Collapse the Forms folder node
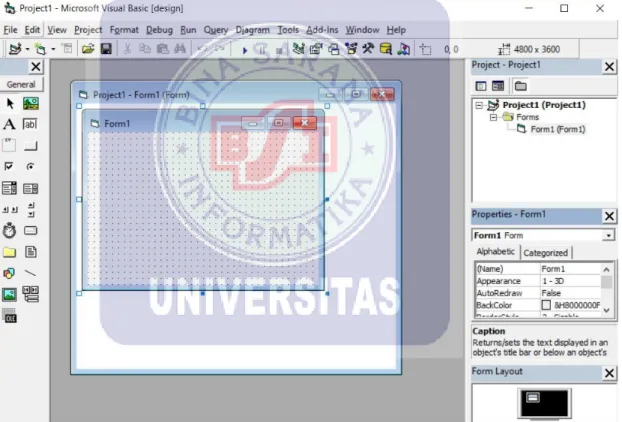Screen dimensions: 622x422 (493, 117)
